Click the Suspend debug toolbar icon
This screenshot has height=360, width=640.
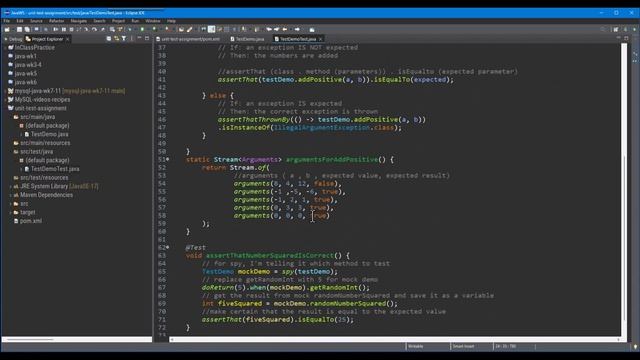[64, 29]
